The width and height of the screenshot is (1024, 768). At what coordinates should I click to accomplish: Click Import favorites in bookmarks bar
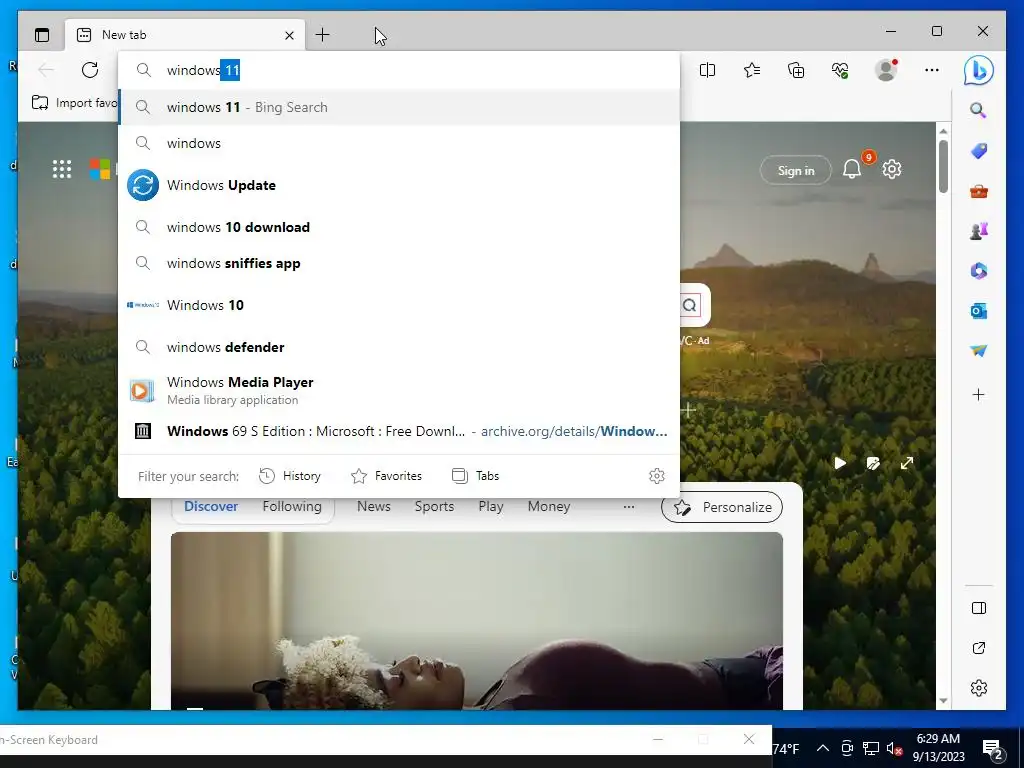click(74, 103)
